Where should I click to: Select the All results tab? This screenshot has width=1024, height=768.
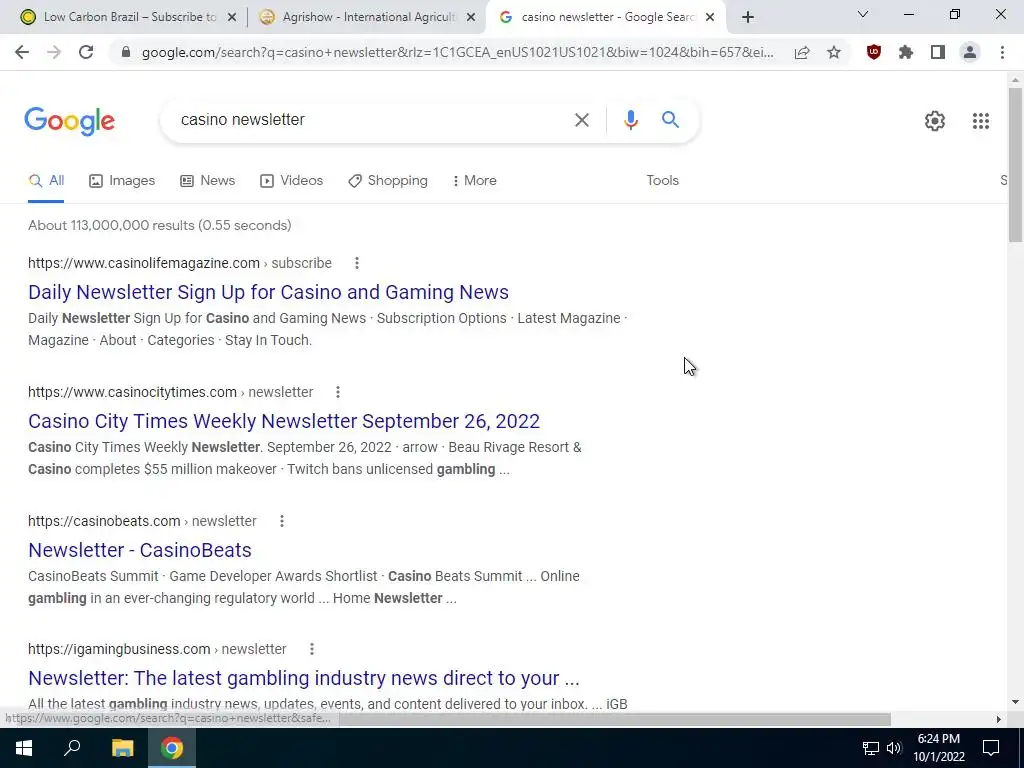tap(46, 181)
